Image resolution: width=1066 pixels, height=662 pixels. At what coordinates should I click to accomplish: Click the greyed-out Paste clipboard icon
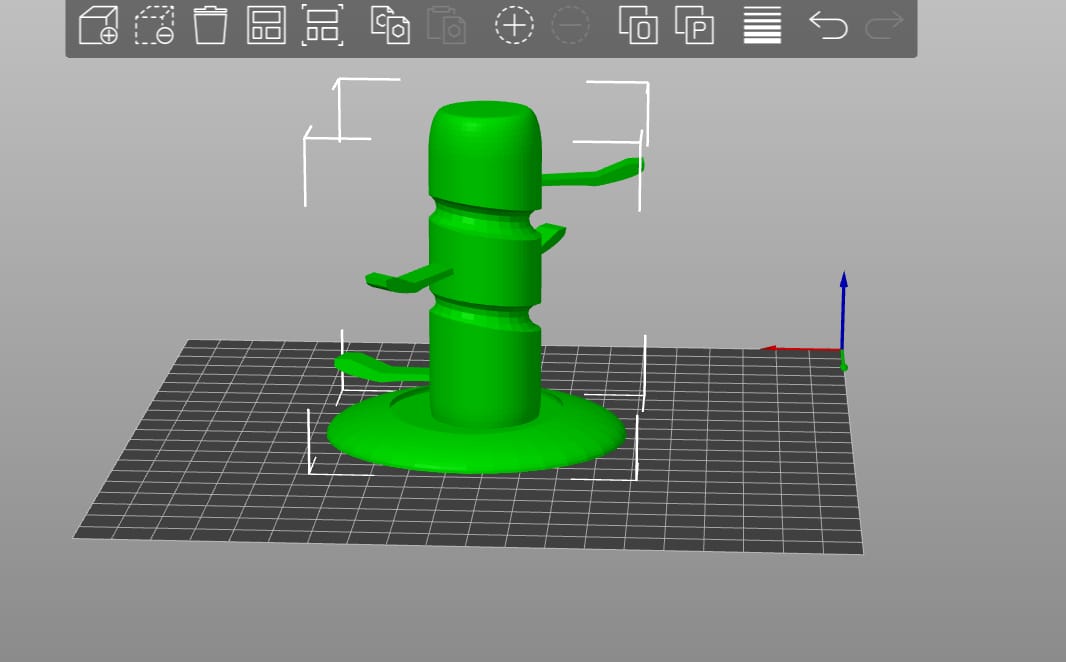tap(446, 25)
